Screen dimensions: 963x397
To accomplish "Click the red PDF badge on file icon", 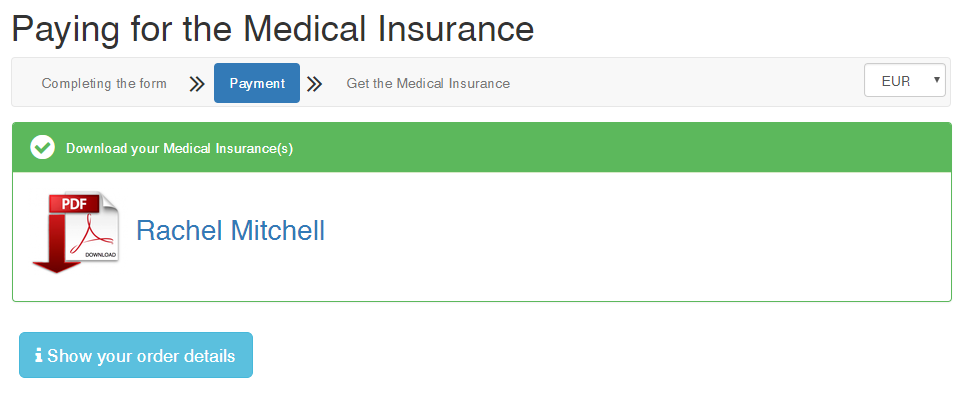I will [x=73, y=203].
